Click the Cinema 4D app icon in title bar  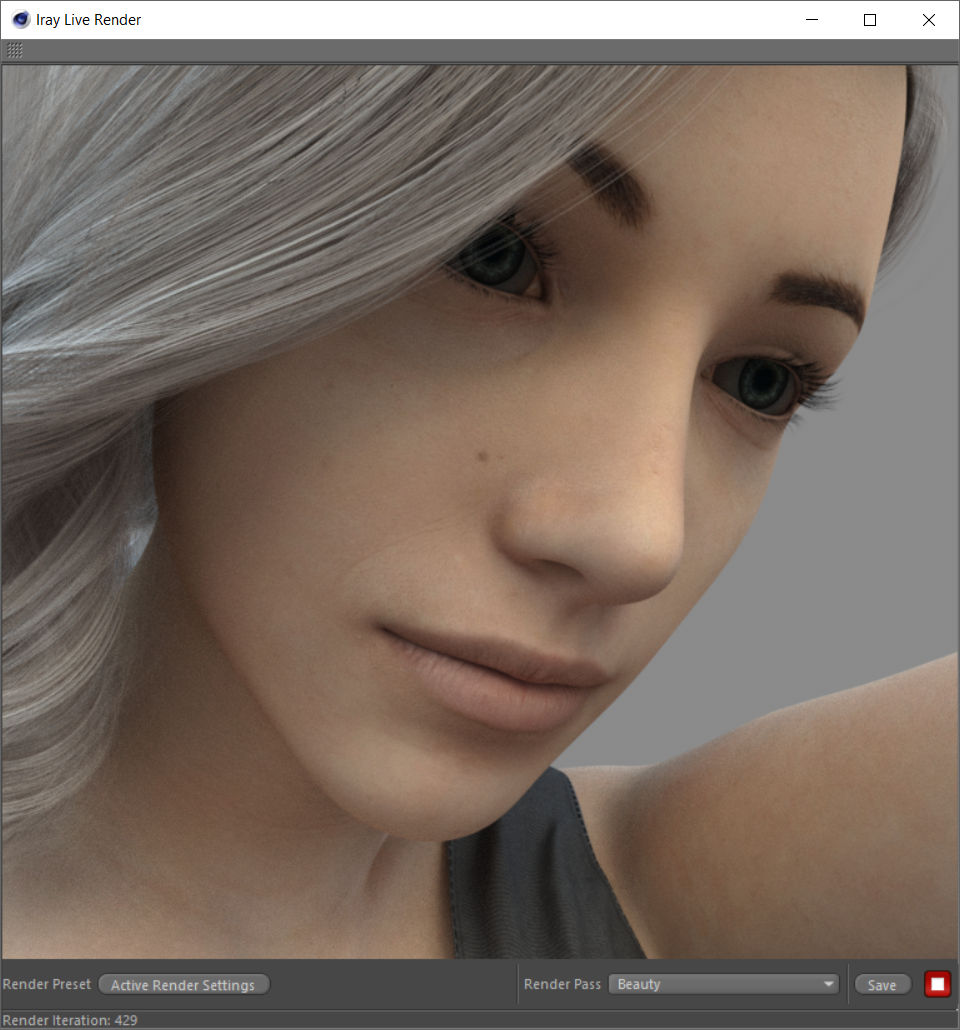coord(20,20)
